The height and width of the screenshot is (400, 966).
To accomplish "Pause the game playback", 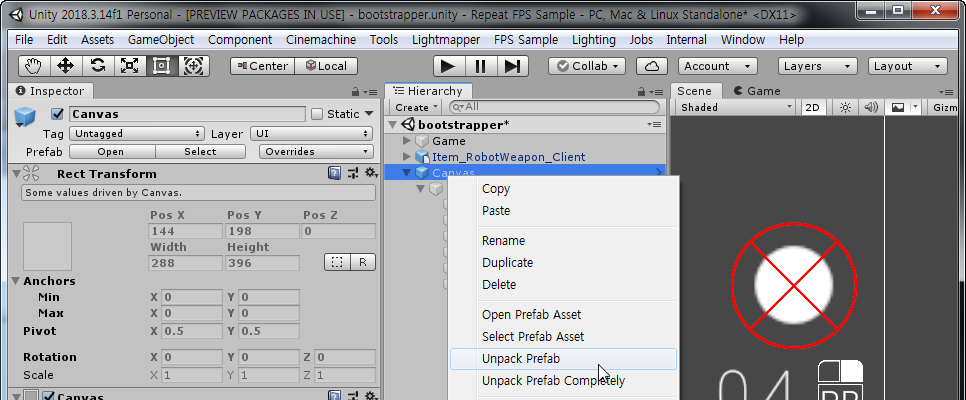I will coord(481,66).
